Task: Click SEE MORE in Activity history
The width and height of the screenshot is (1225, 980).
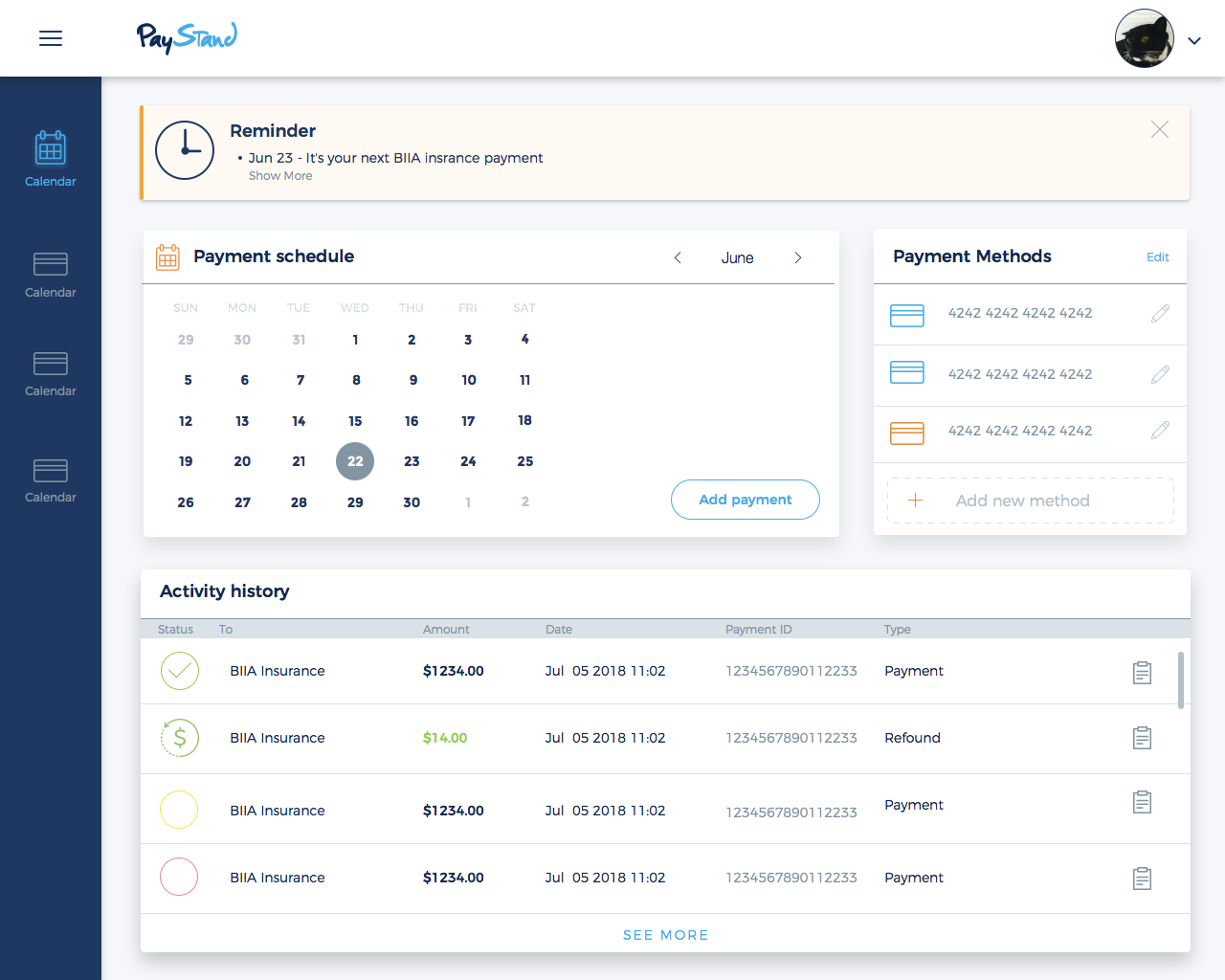Action: [666, 935]
